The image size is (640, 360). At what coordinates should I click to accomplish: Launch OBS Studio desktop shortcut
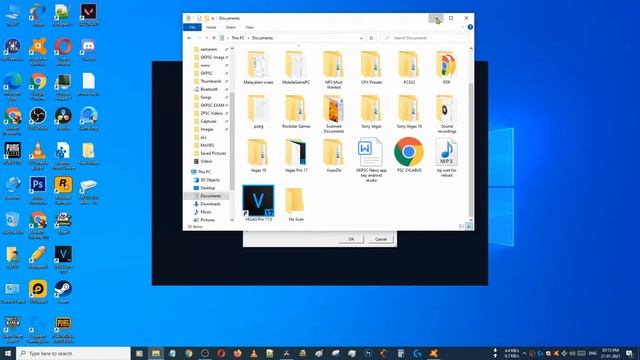[x=38, y=118]
